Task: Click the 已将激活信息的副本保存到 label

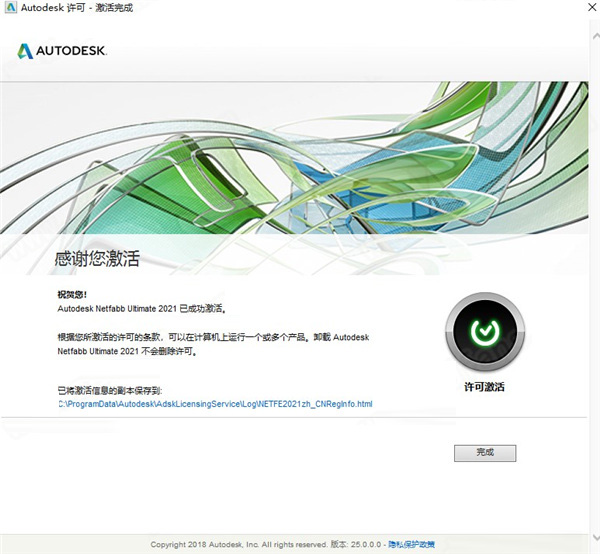Action: click(110, 391)
